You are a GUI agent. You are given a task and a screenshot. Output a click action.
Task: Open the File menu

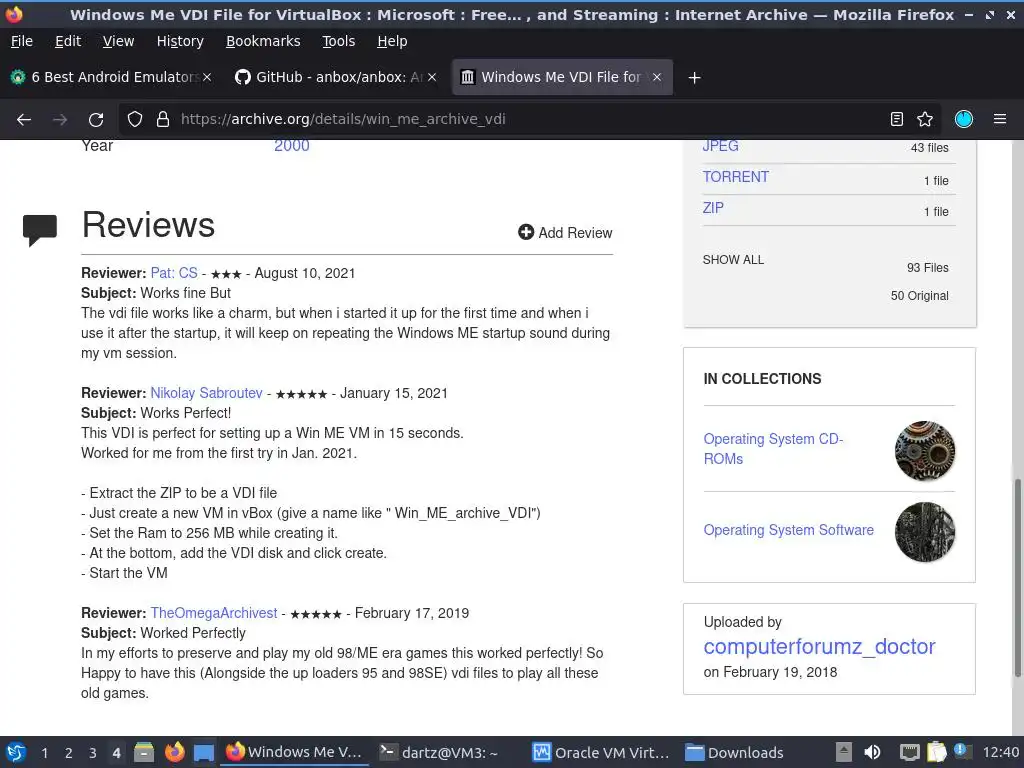(x=22, y=41)
